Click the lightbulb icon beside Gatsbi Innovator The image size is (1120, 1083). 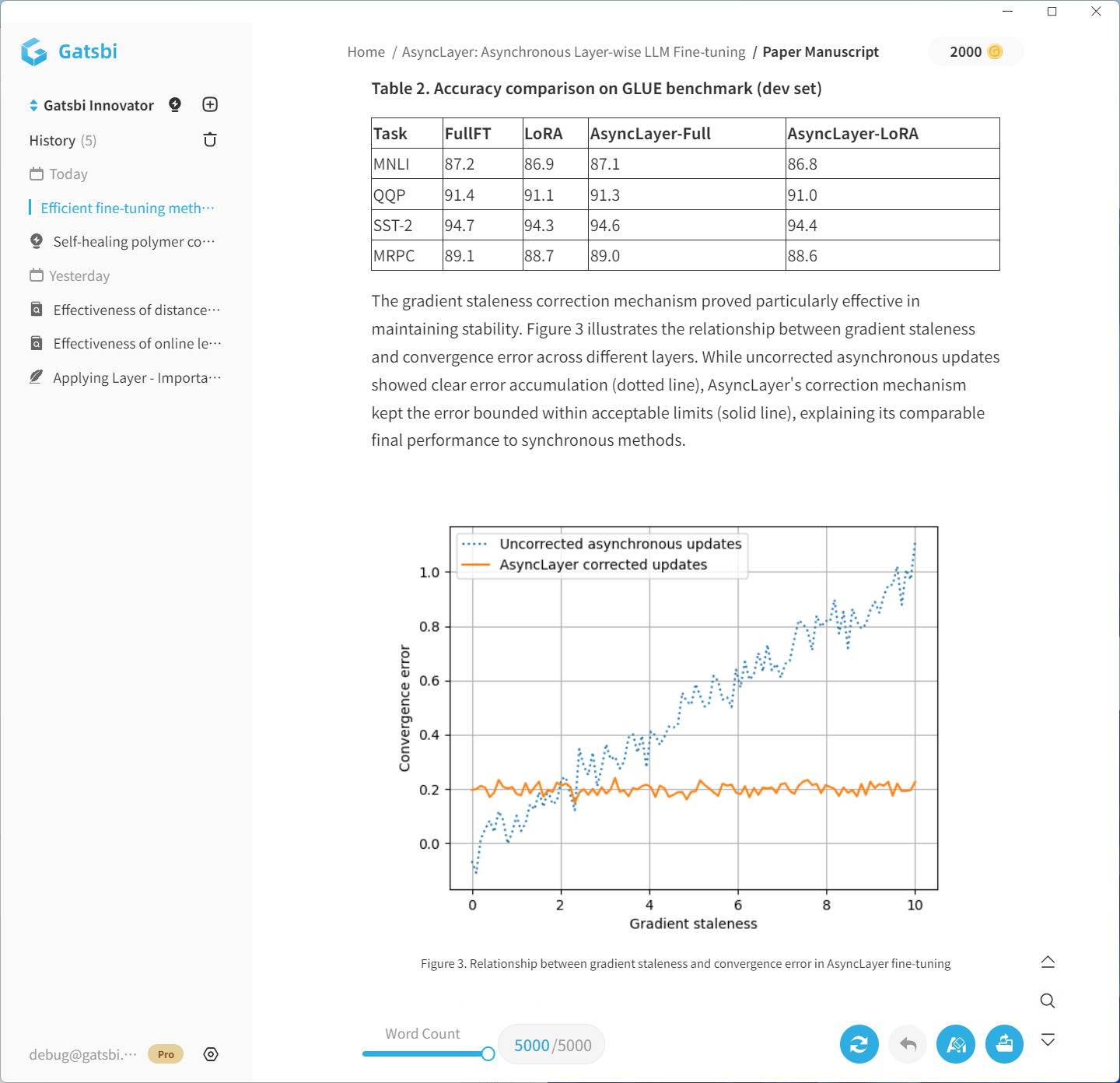pos(175,105)
